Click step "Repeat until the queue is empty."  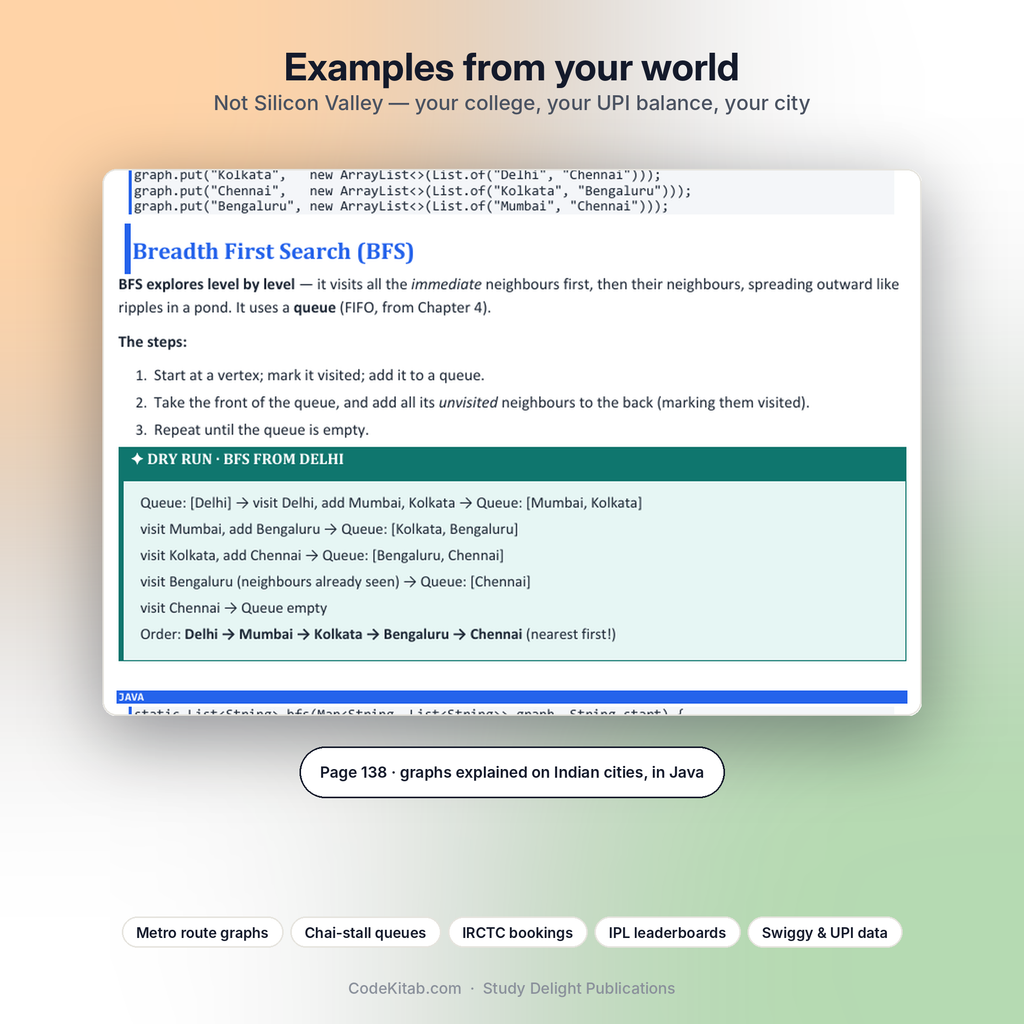[x=261, y=430]
